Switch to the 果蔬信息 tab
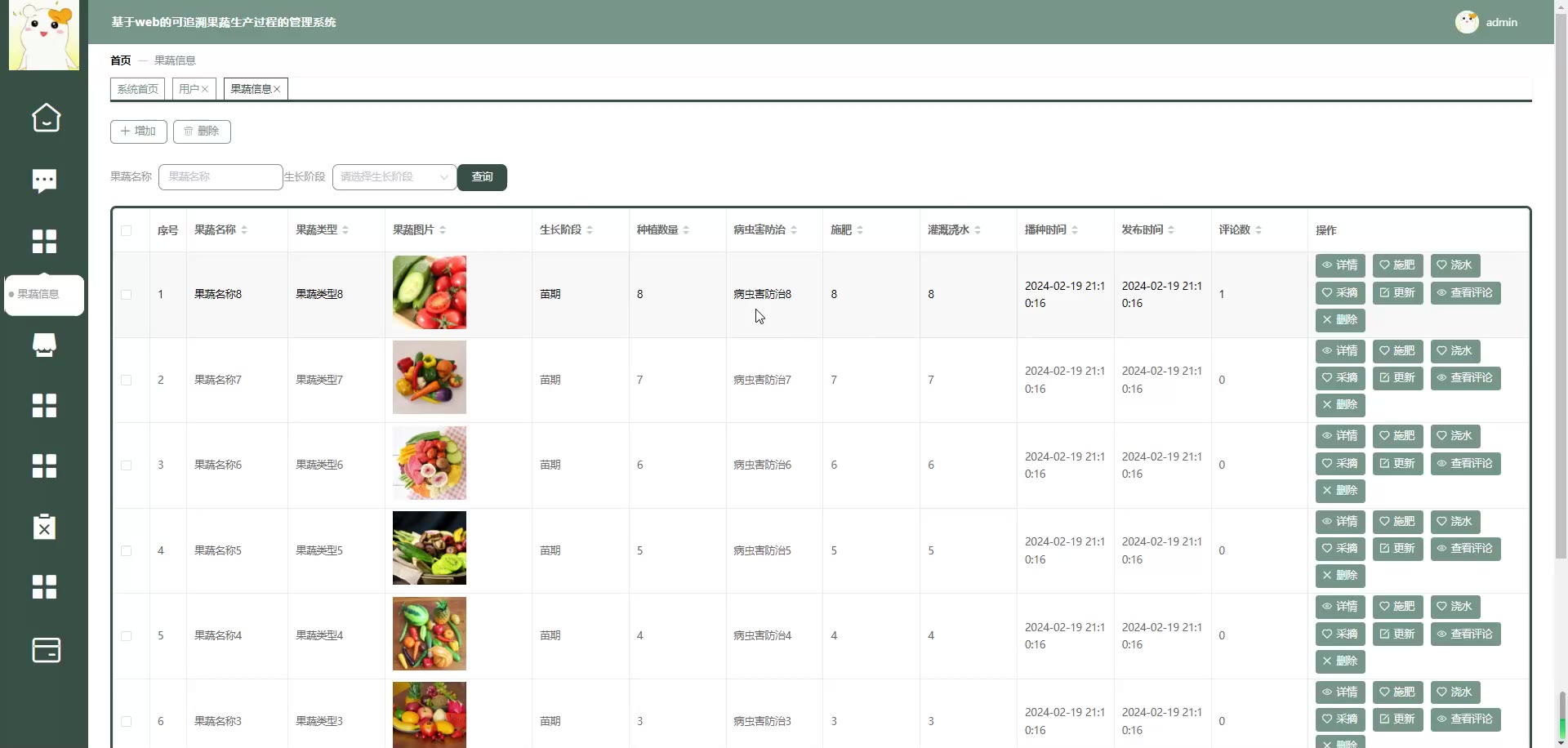Screen dimensions: 1568x748 (x=251, y=89)
